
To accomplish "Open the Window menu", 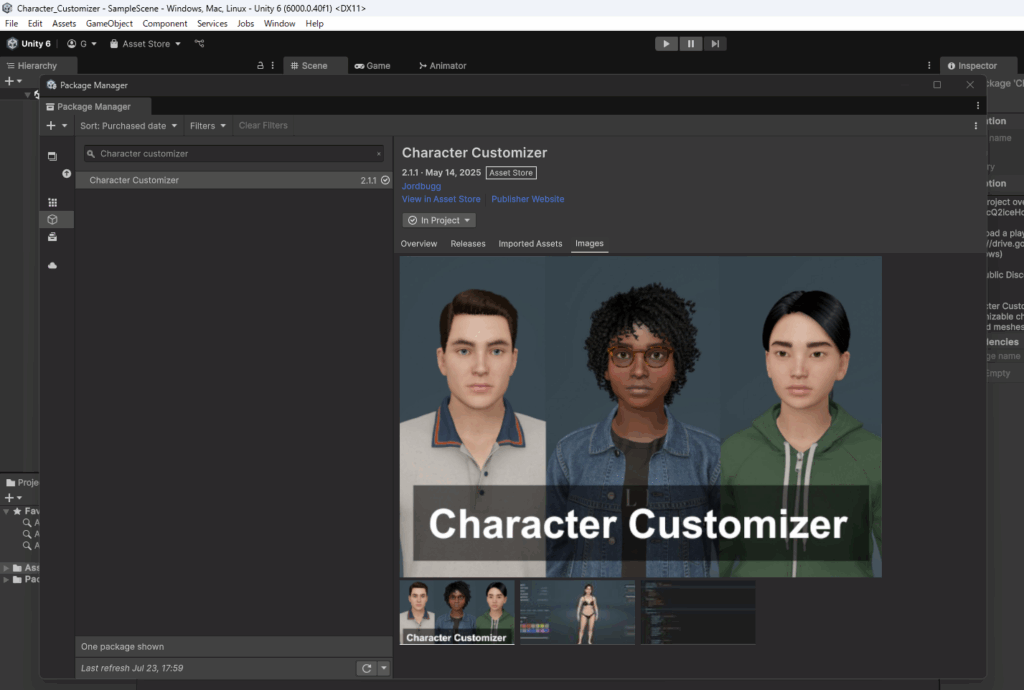I will click(x=280, y=24).
